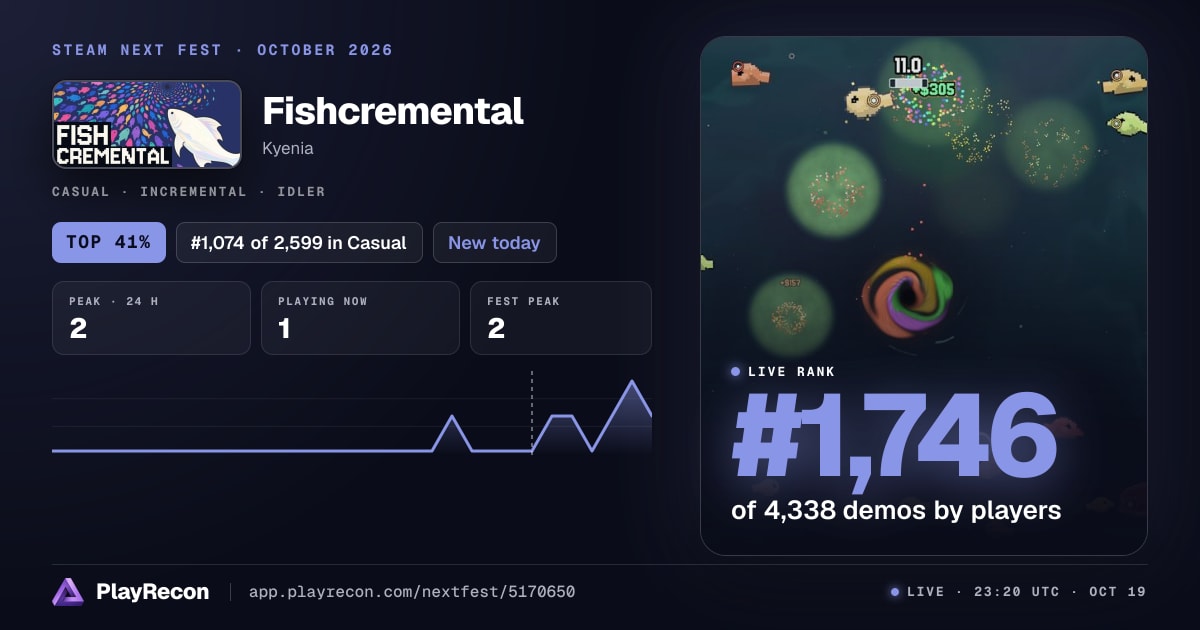This screenshot has width=1200, height=630.
Task: Click the live rank dot indicator
Action: (x=736, y=372)
